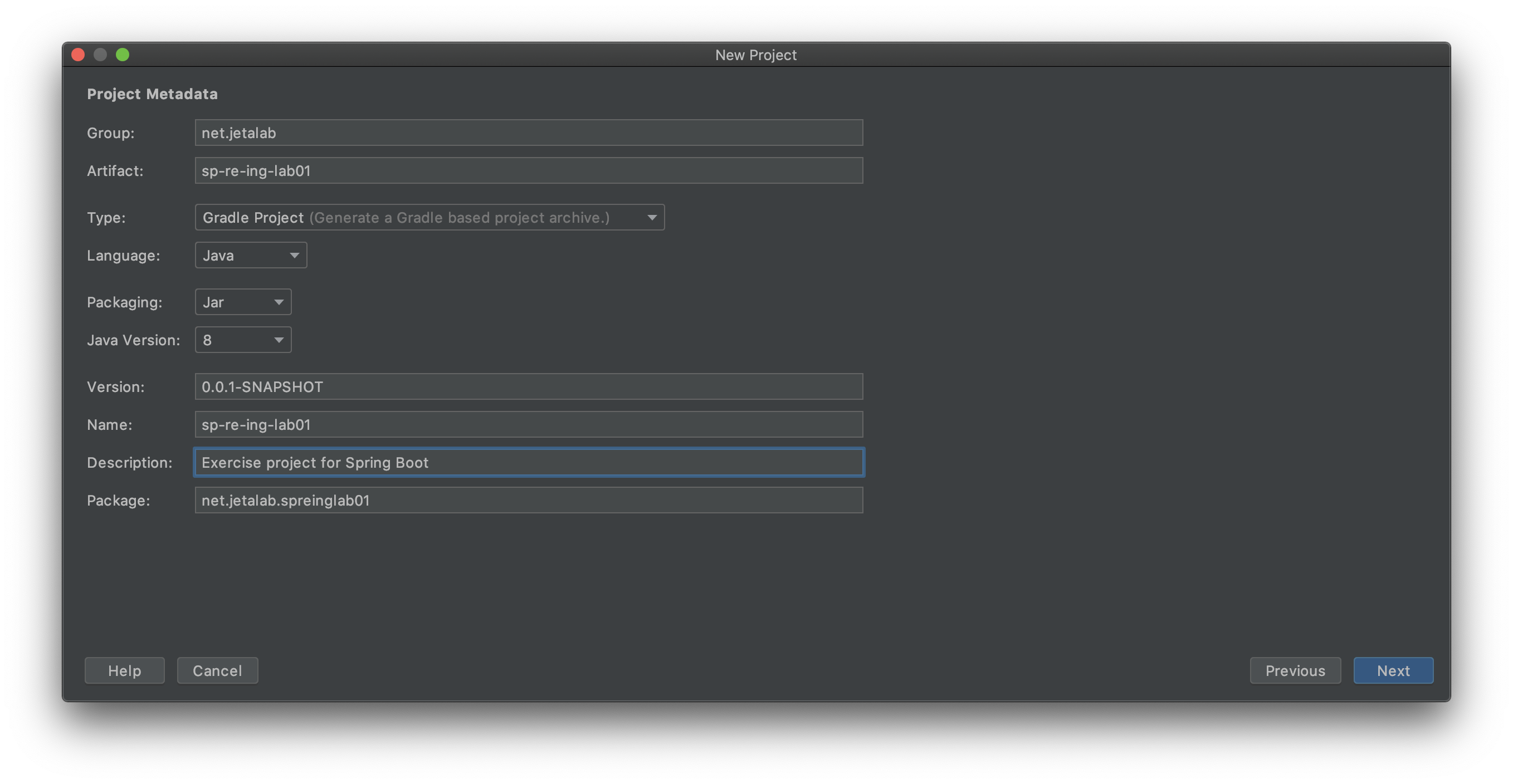Click the Package input field
Viewport: 1513px width, 784px height.
[x=529, y=501]
